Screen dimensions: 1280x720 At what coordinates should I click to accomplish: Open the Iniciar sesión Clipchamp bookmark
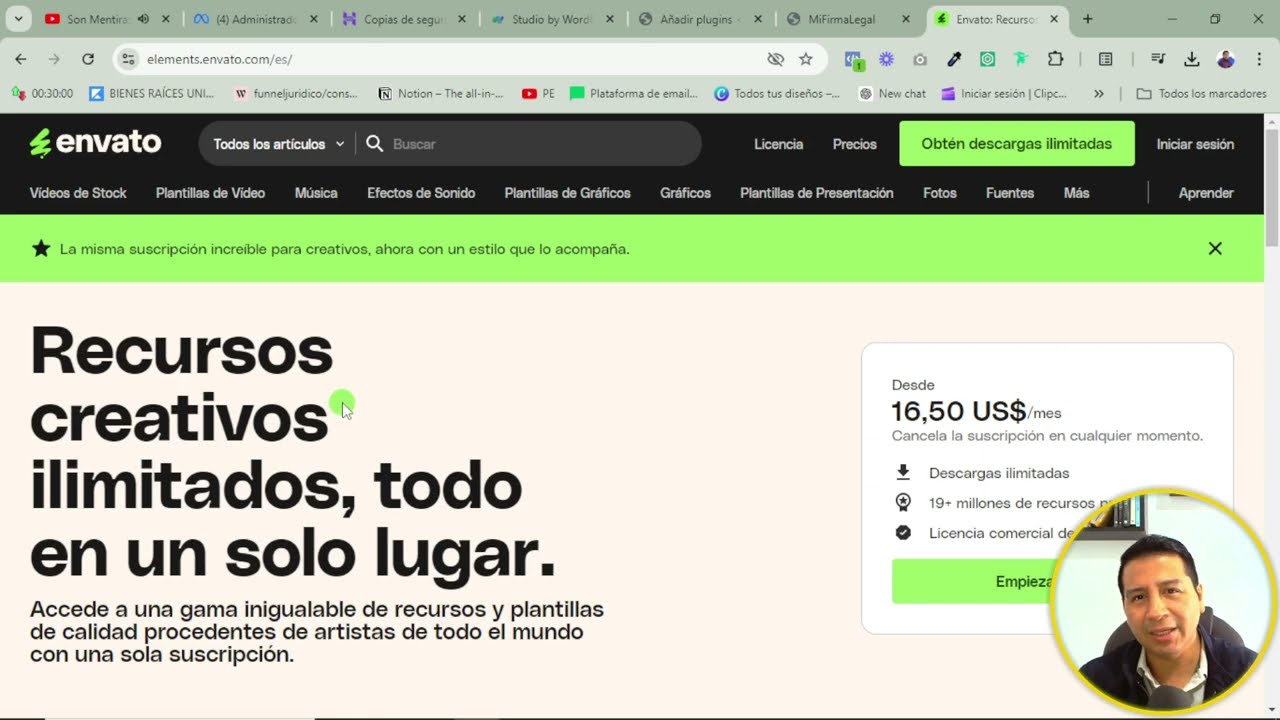click(1004, 94)
